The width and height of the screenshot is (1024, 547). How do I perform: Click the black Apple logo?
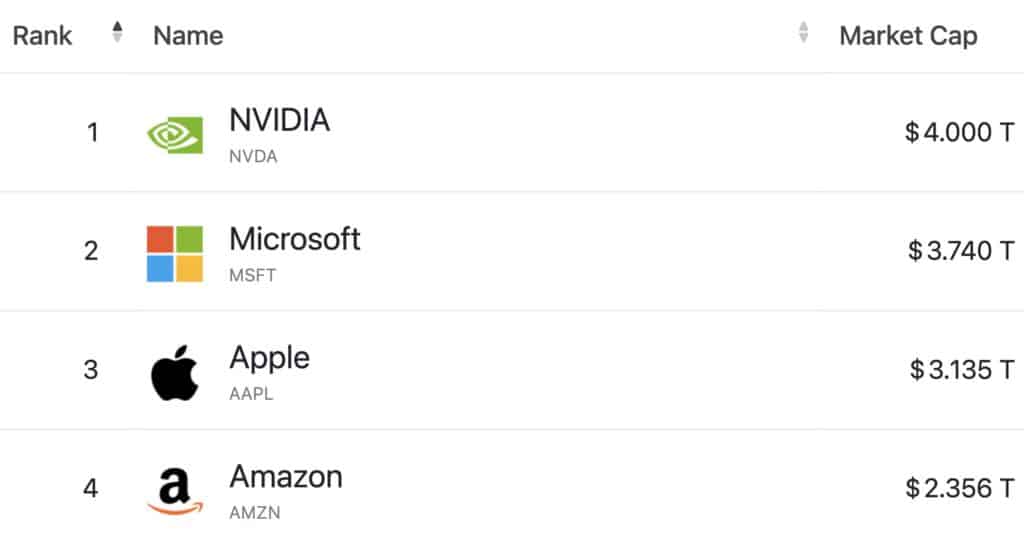tap(175, 373)
